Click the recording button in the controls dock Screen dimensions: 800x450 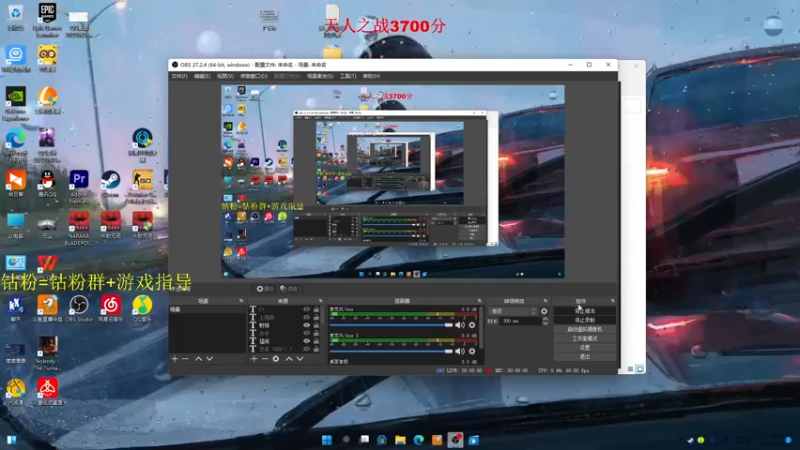click(x=585, y=320)
